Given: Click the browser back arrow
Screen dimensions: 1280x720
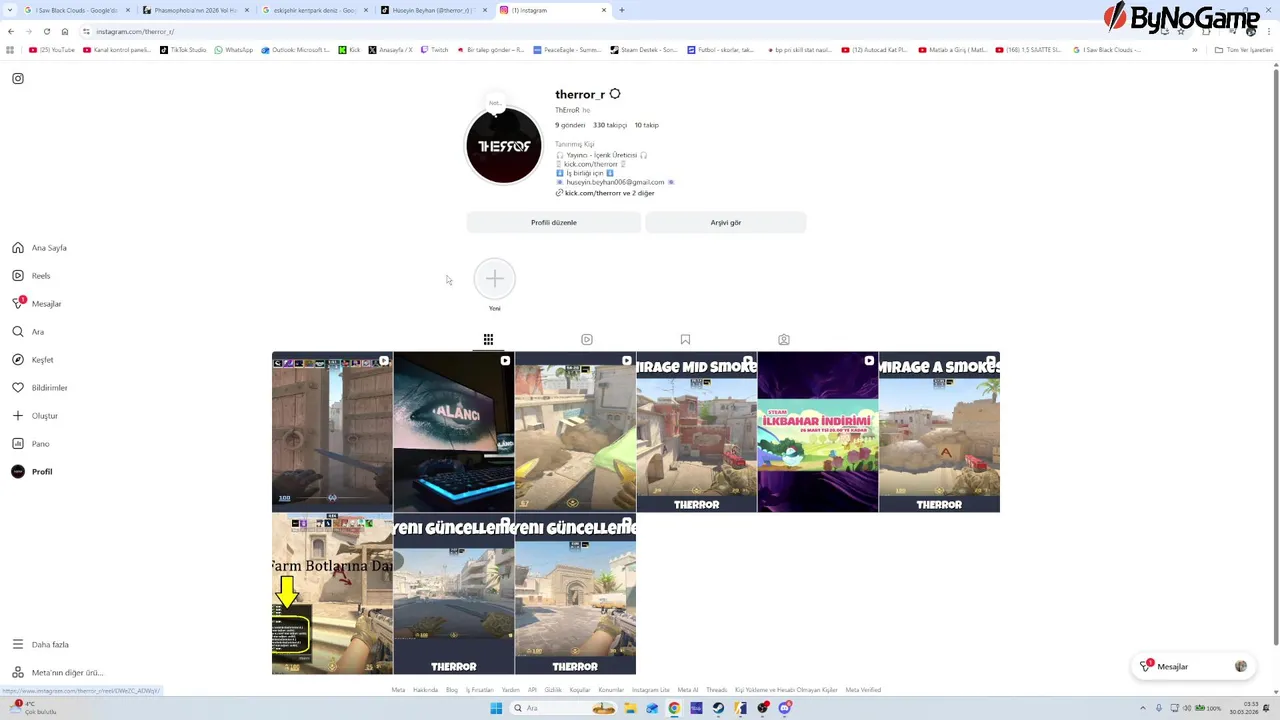Looking at the screenshot, I should pos(10,31).
